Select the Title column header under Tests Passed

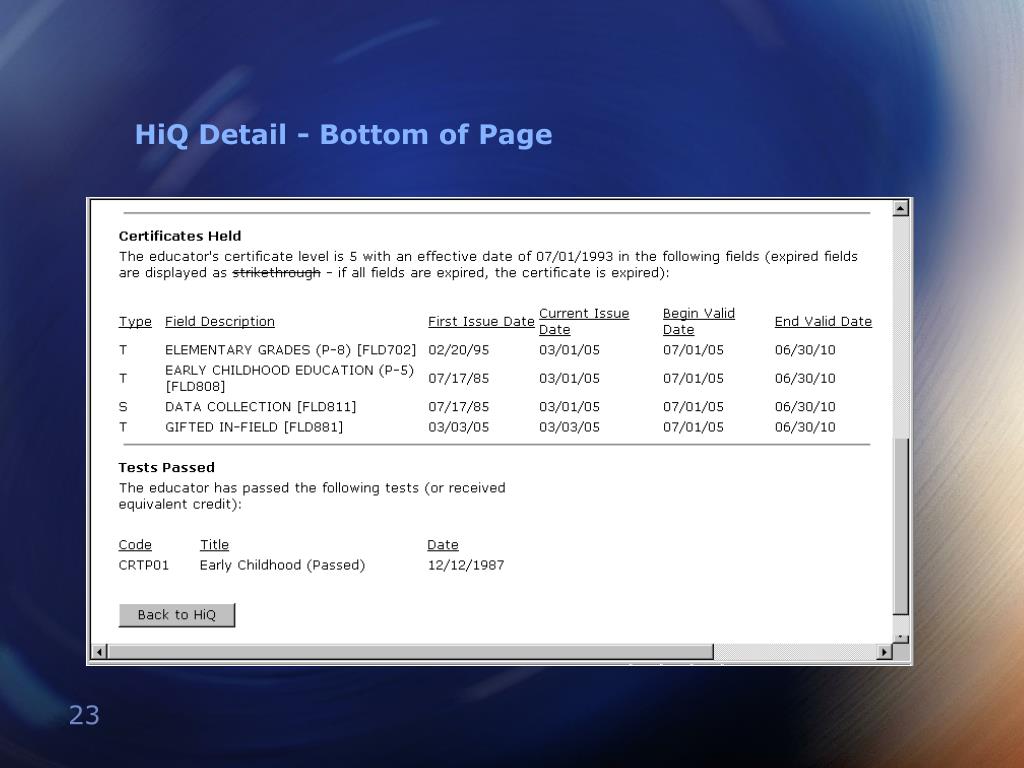coord(214,545)
